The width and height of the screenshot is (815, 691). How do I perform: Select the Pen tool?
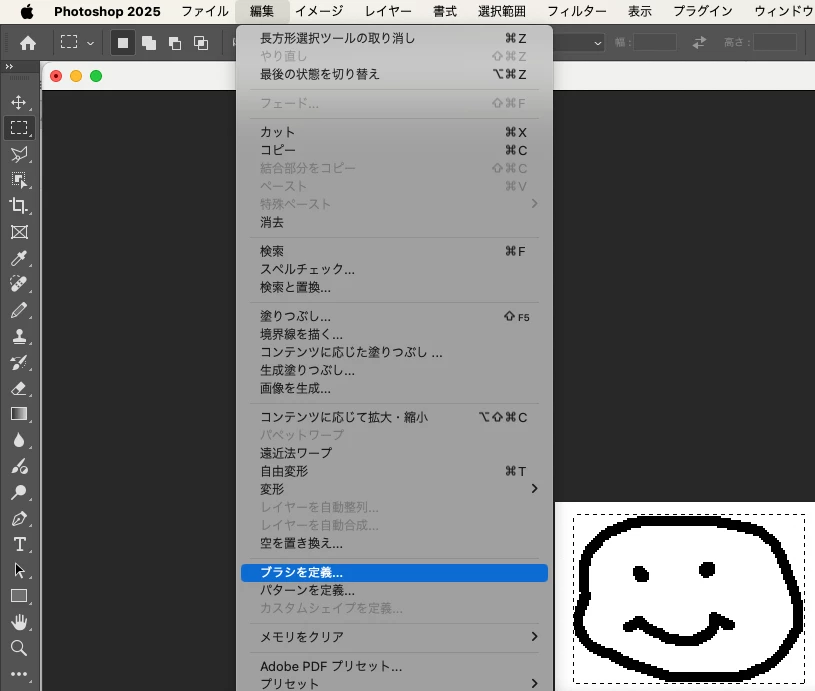[x=19, y=518]
